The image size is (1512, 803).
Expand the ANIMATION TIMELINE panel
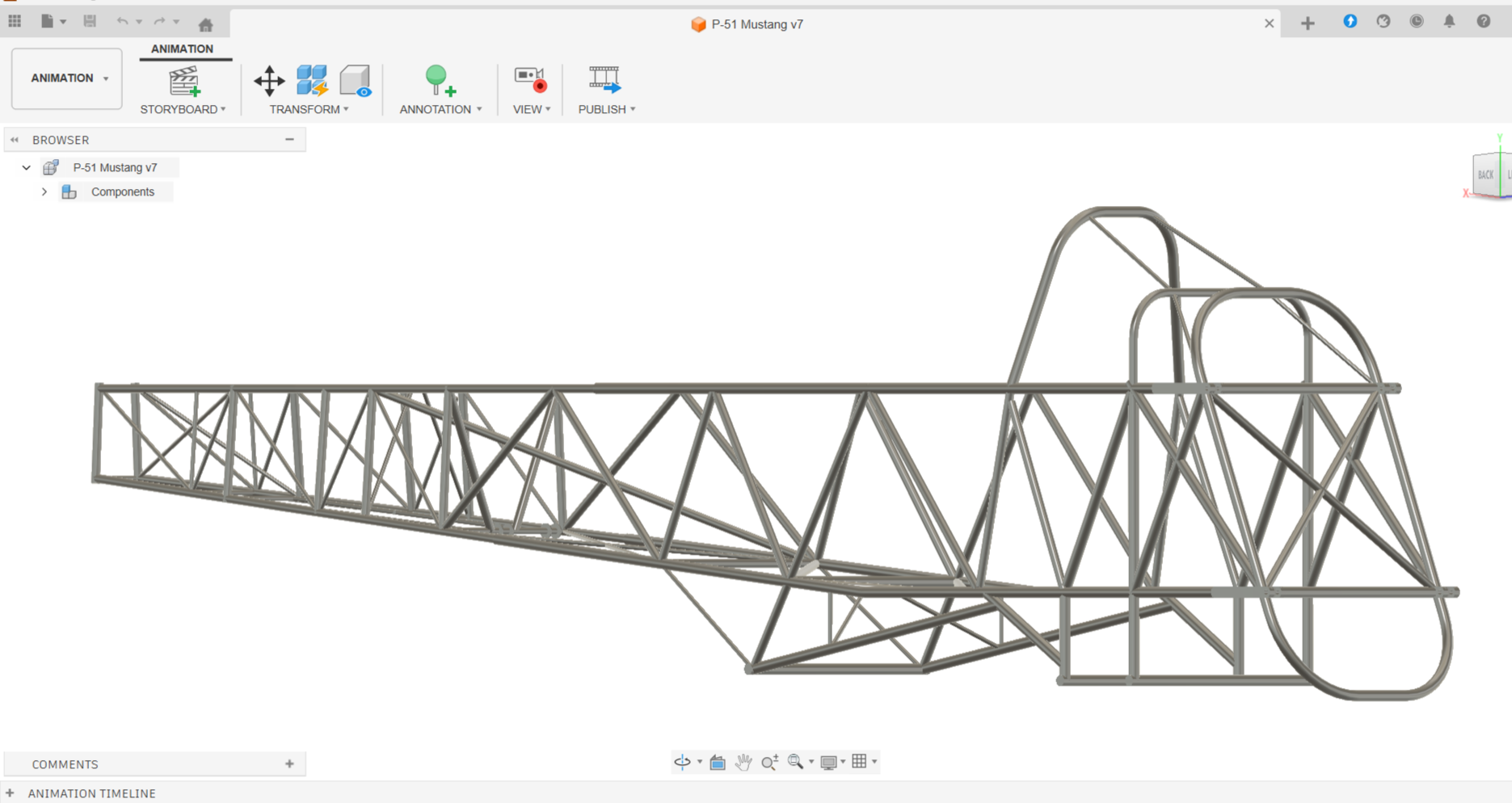click(x=11, y=793)
